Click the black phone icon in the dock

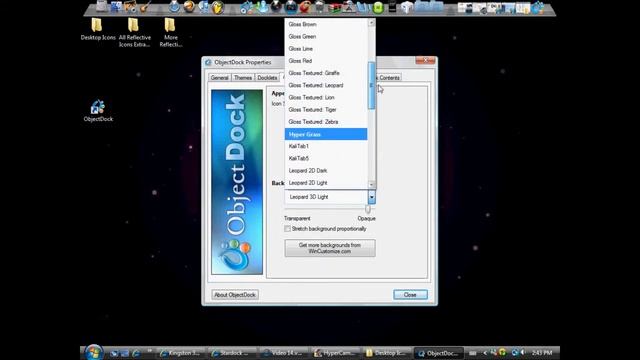[392, 7]
